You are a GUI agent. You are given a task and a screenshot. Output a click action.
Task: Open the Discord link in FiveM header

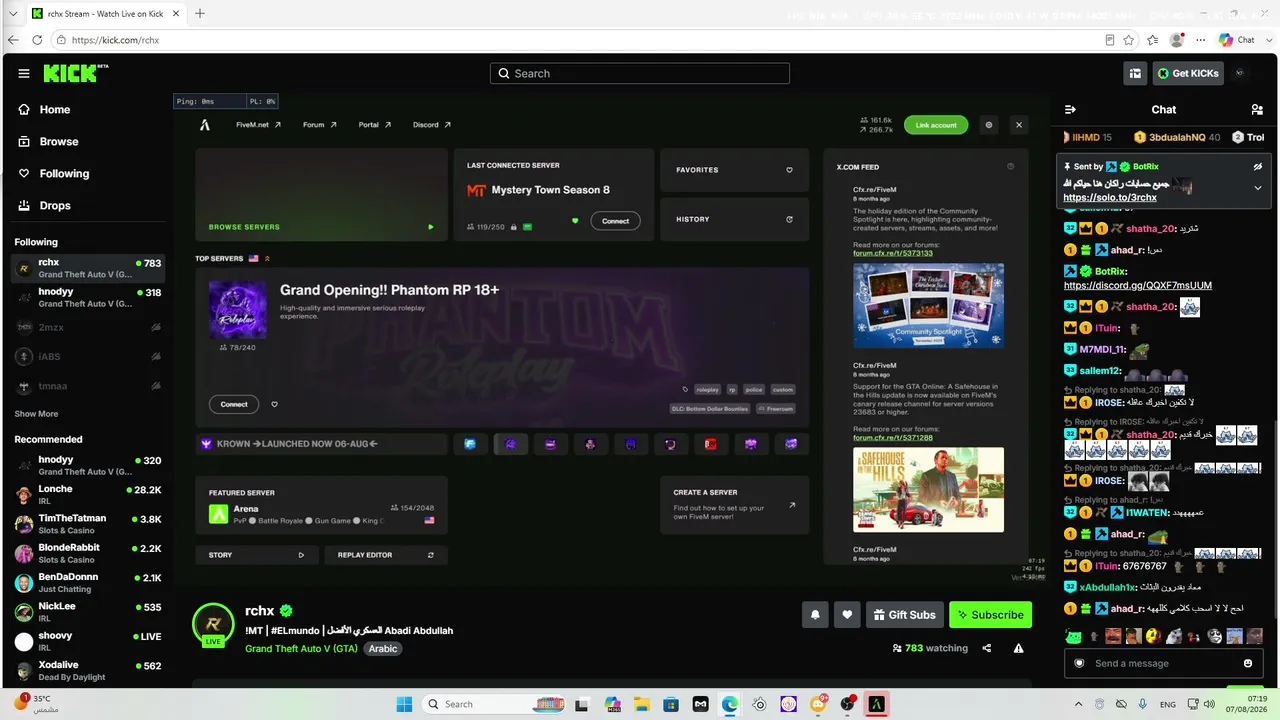point(432,125)
